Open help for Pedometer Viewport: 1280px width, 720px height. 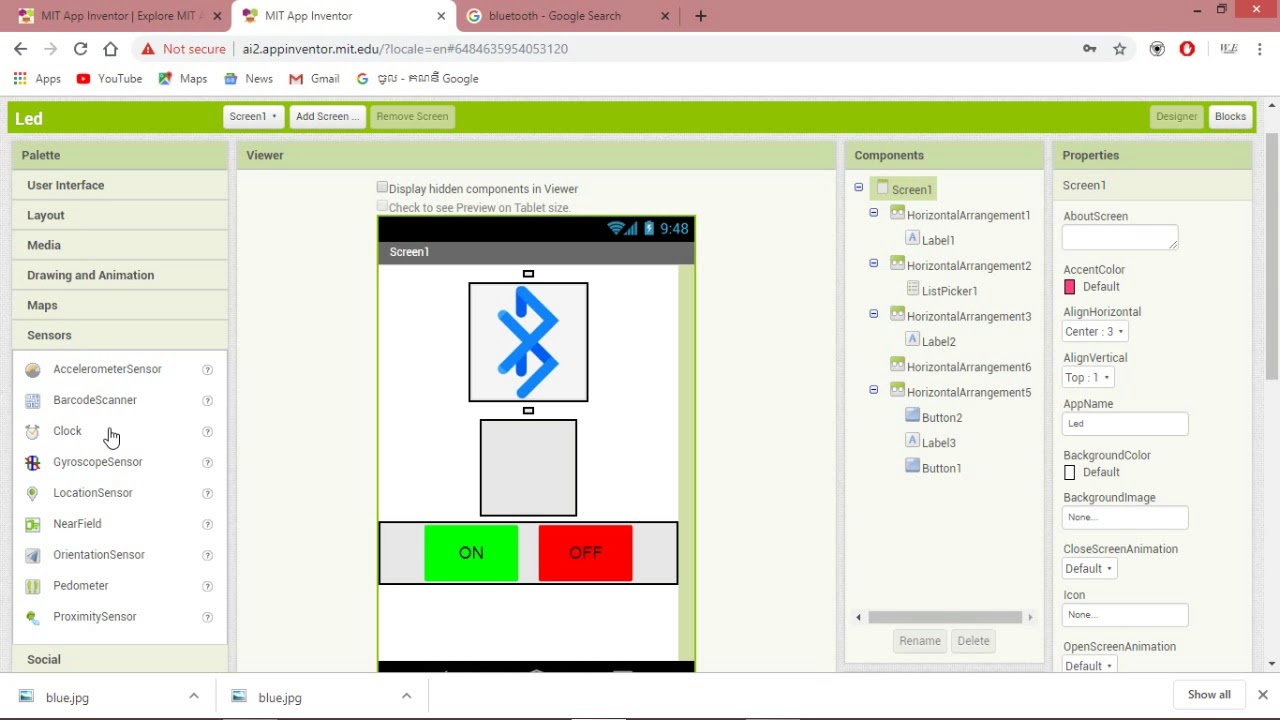(x=208, y=587)
